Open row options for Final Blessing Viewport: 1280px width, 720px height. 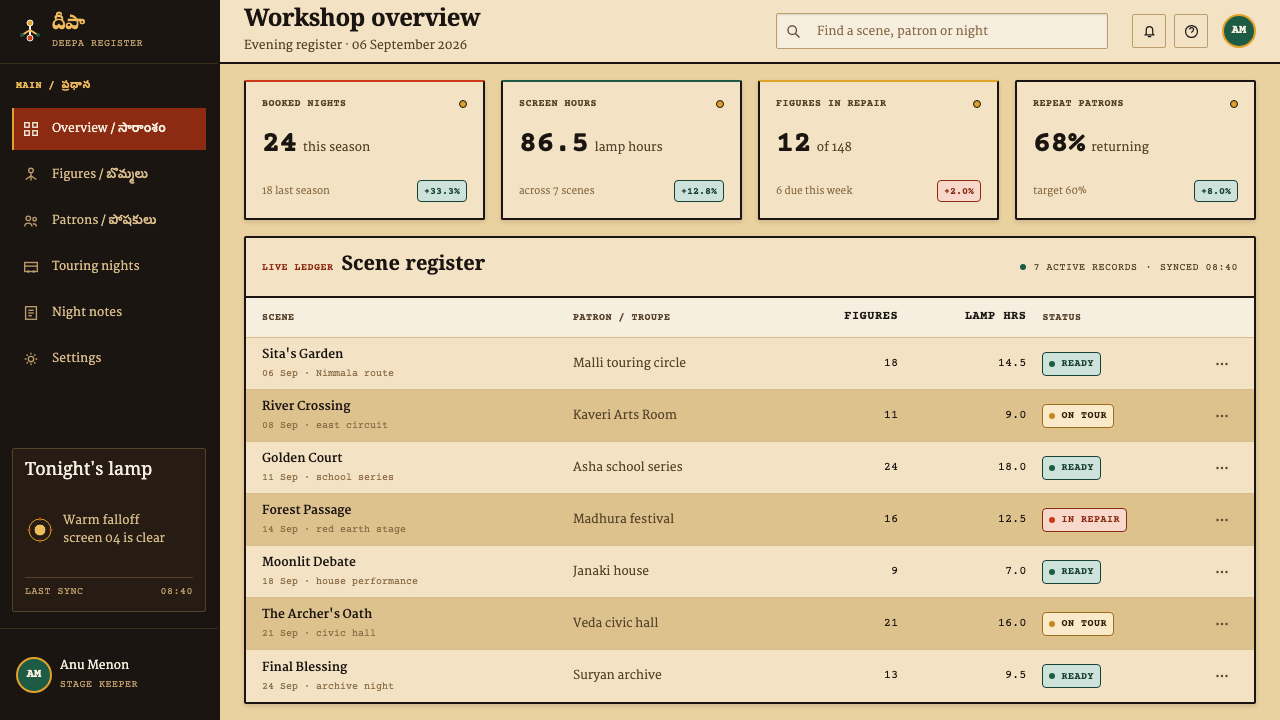pyautogui.click(x=1222, y=676)
